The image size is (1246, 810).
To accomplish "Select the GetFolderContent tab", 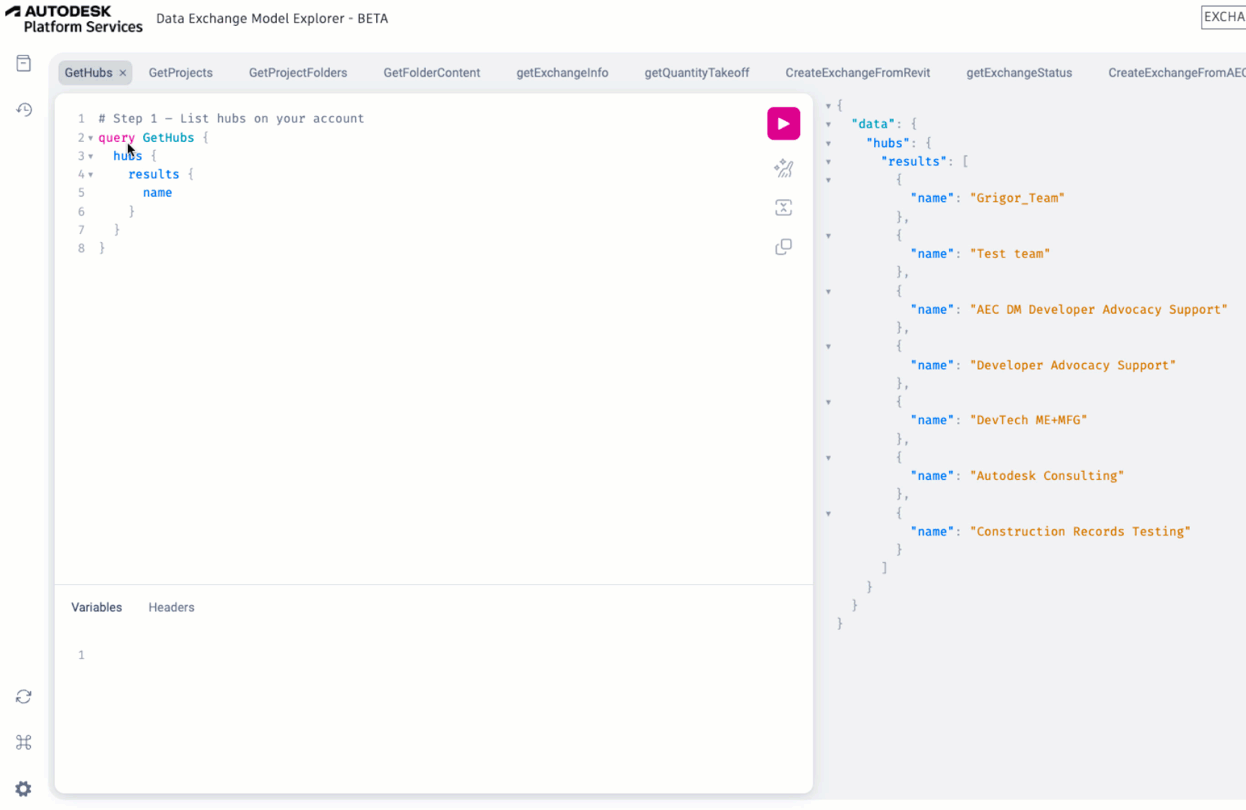I will pos(432,73).
